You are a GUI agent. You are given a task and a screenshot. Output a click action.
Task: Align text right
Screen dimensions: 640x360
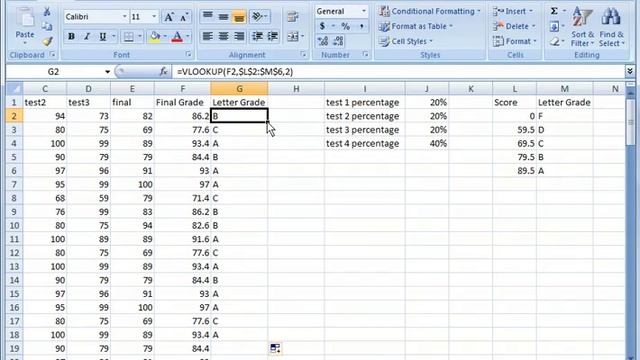pos(239,36)
